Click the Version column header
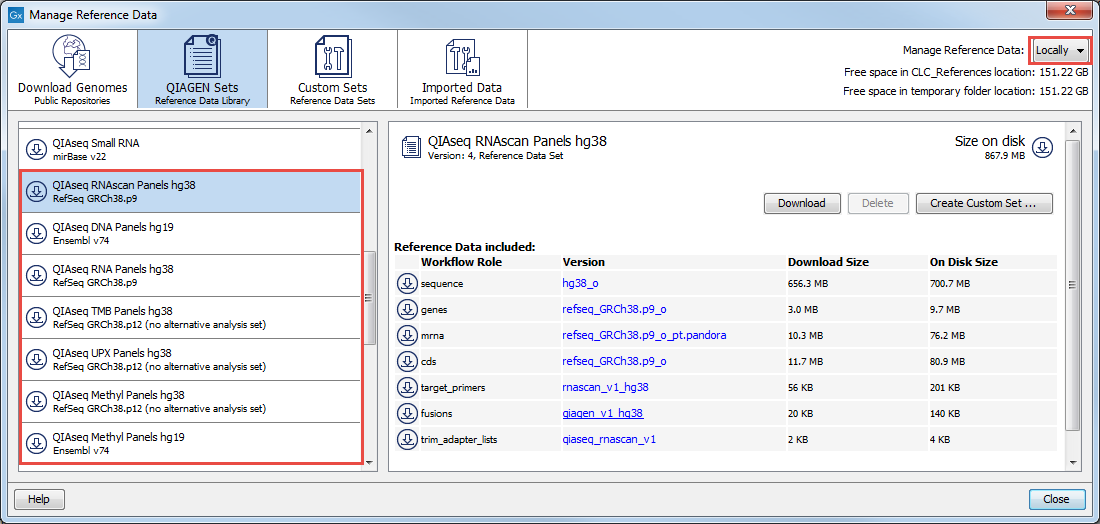Screen dimensions: 1100x524 tap(584, 262)
